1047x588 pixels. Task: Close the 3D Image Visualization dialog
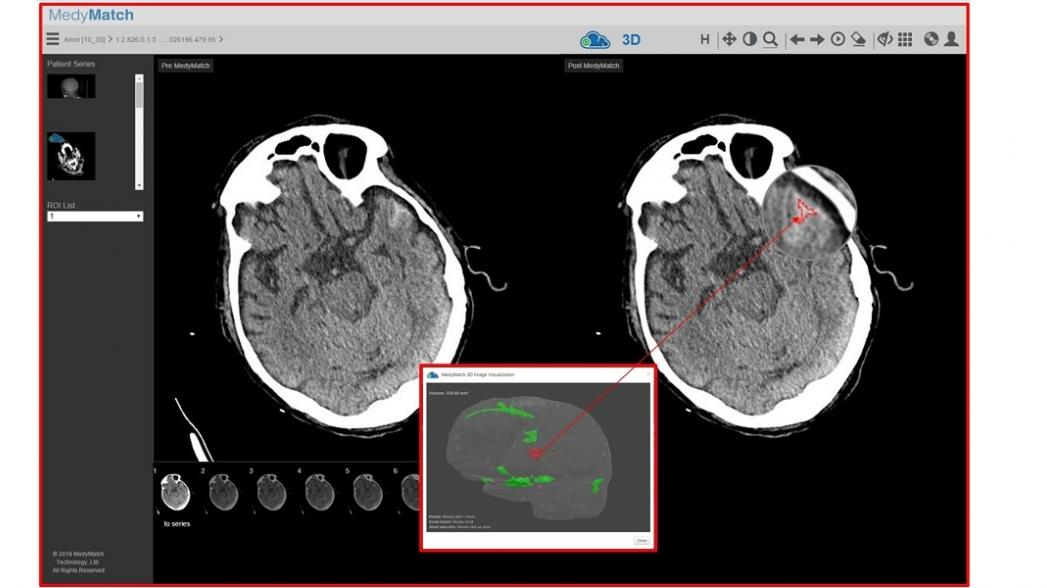pos(641,540)
